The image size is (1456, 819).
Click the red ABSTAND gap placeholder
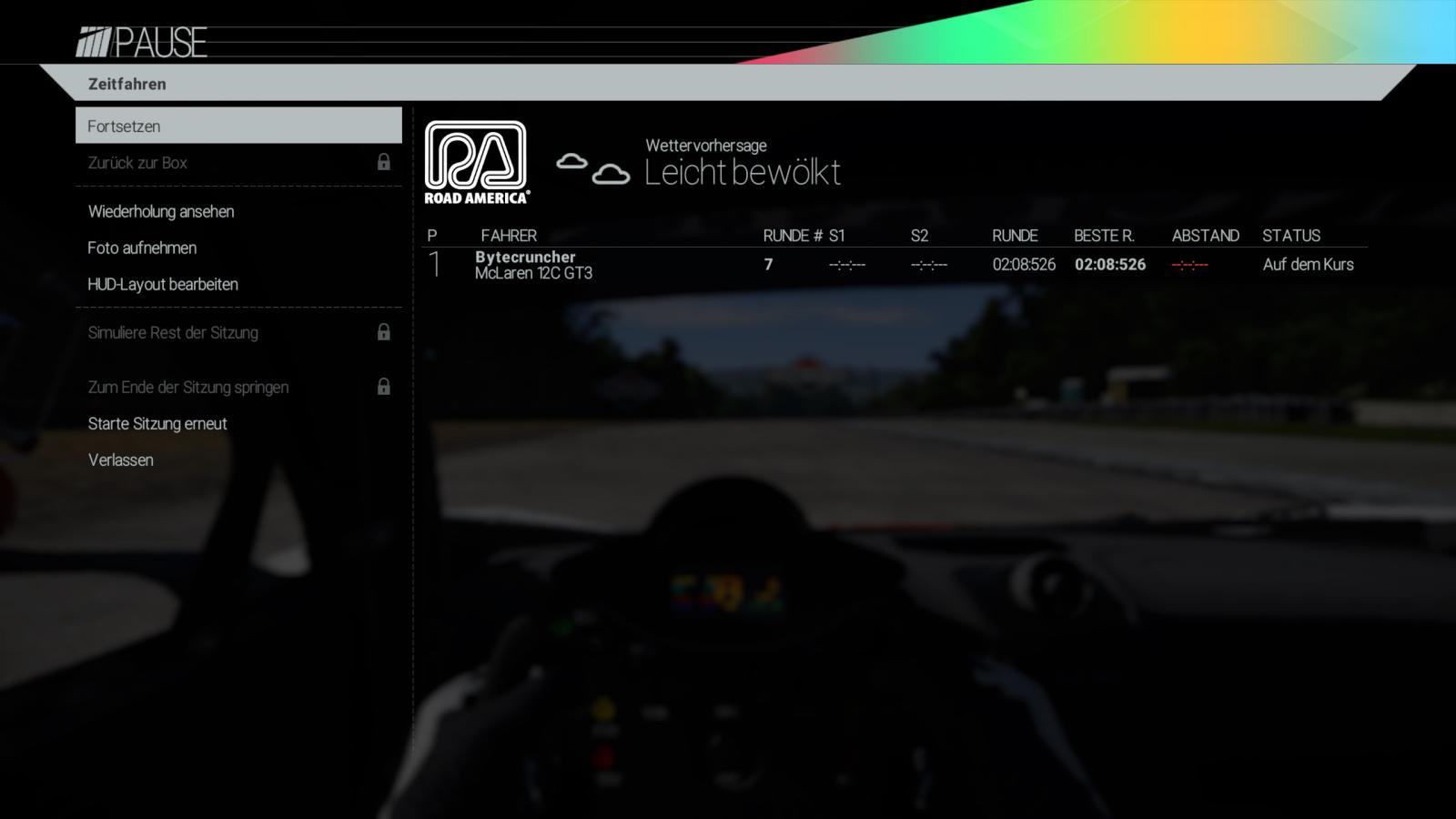[x=1190, y=265]
